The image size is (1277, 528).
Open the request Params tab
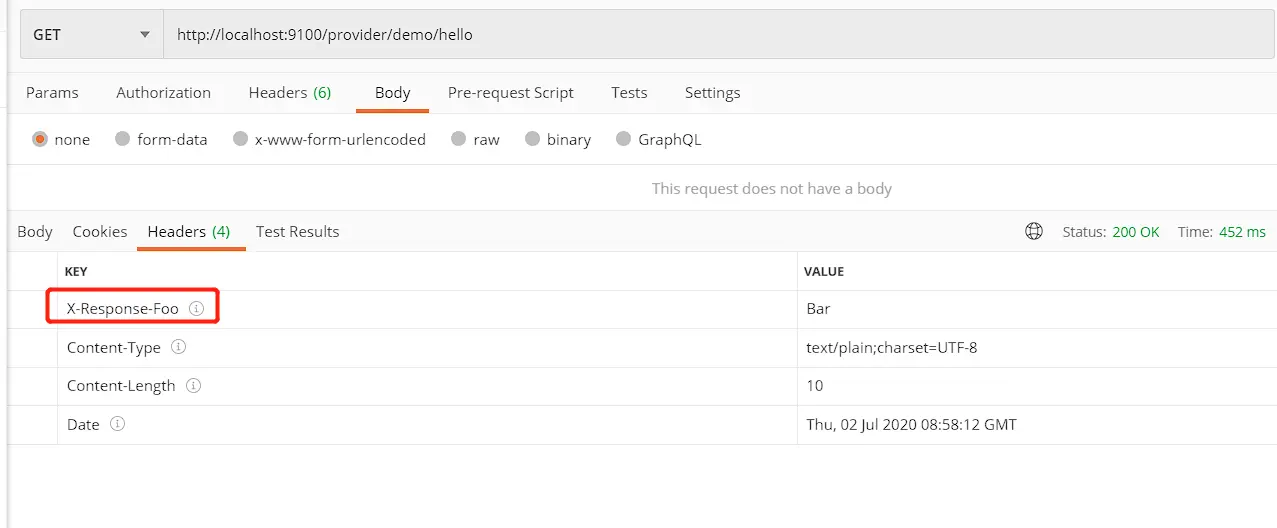tap(52, 92)
